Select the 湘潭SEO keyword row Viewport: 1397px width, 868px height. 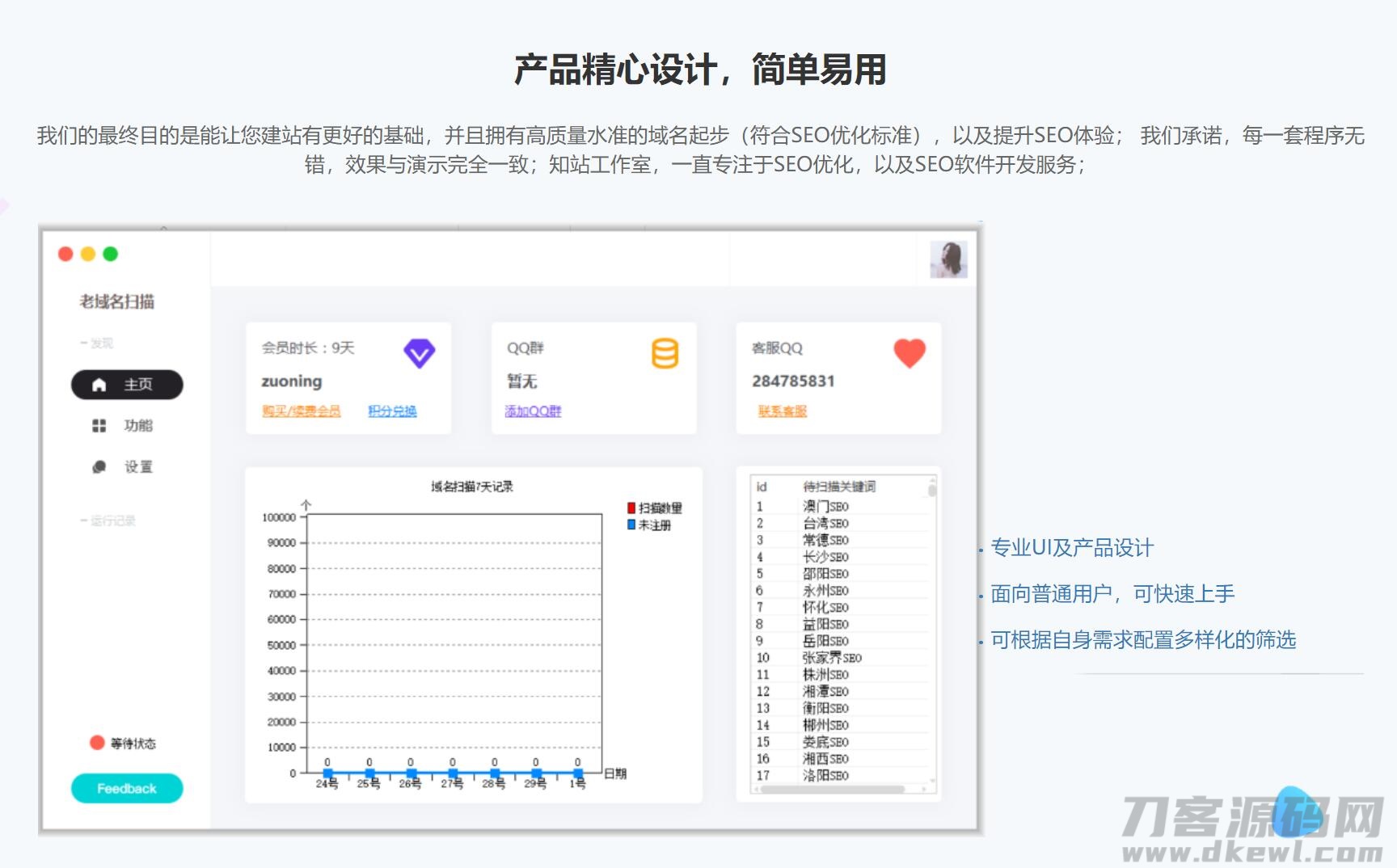[839, 692]
